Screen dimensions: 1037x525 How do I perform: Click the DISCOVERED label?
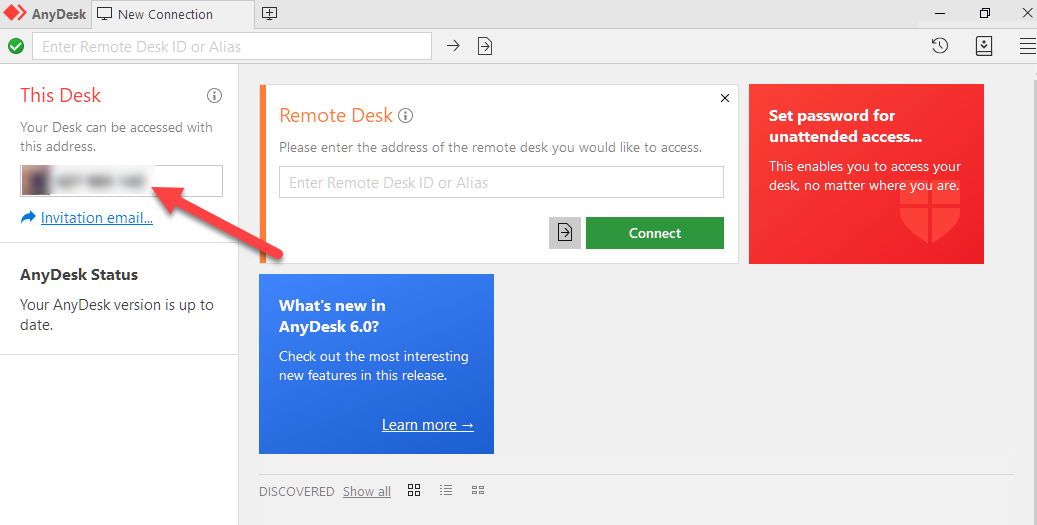click(x=297, y=491)
